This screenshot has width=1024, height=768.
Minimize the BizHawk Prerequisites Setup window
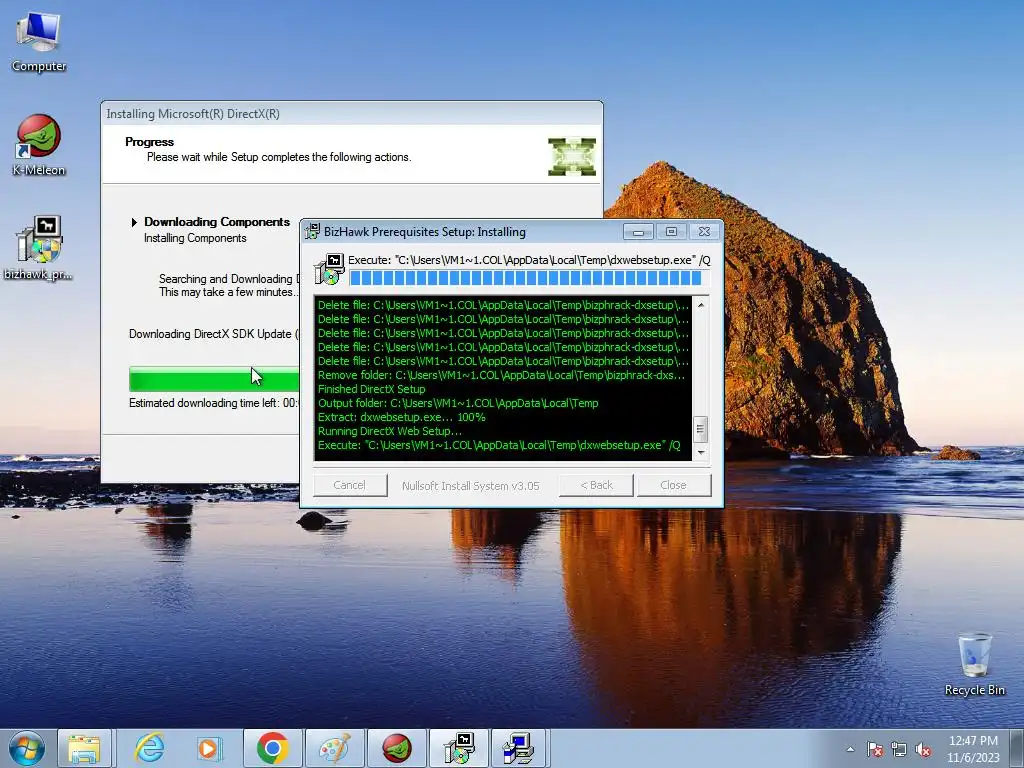[x=638, y=232]
